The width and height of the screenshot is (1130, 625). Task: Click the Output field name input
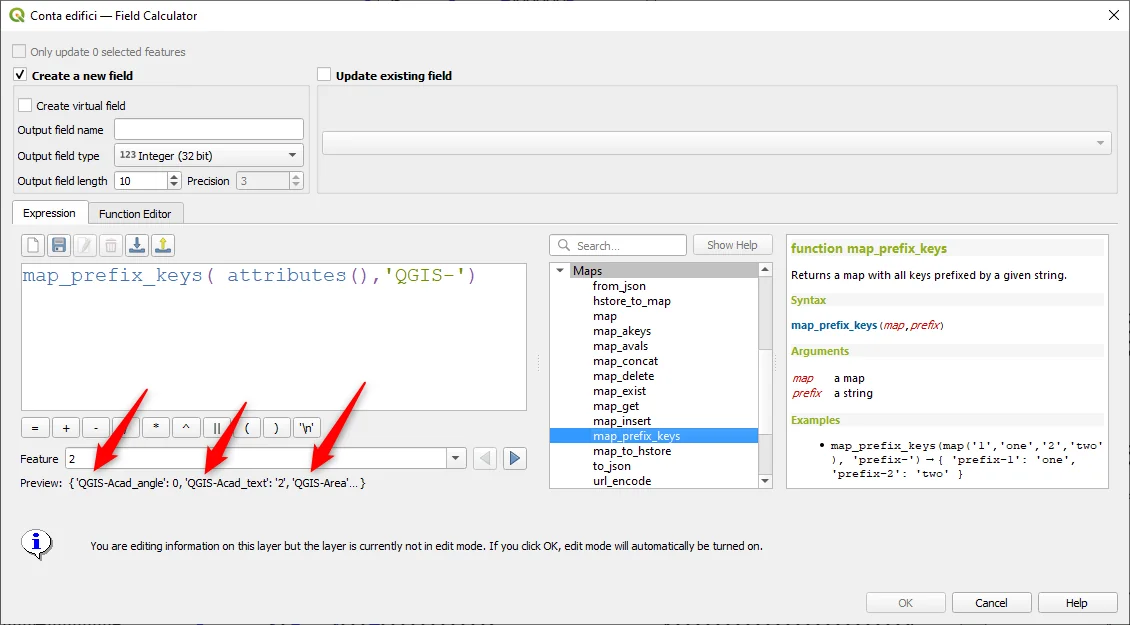tap(208, 129)
